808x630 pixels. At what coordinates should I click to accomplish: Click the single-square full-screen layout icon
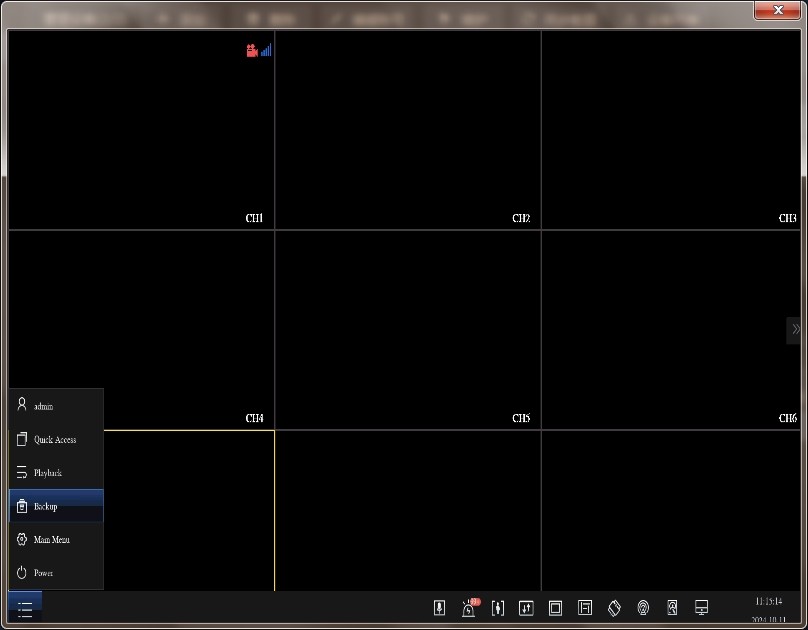pos(556,608)
